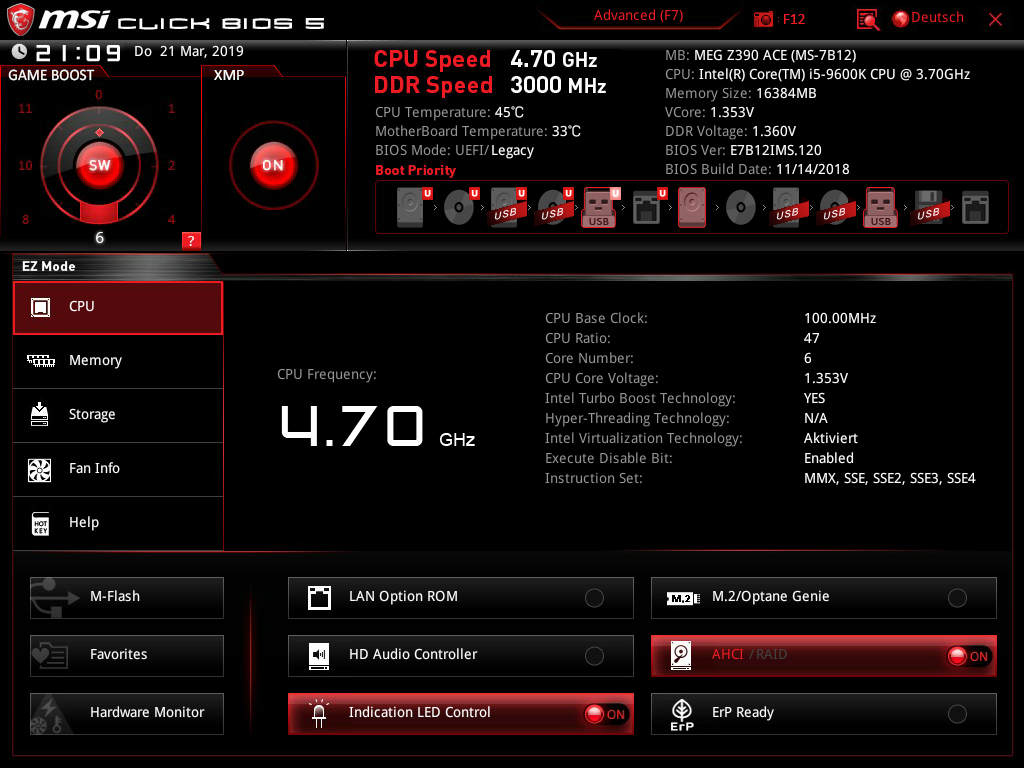
Task: Switch to Advanced (F7) mode
Action: [x=638, y=16]
